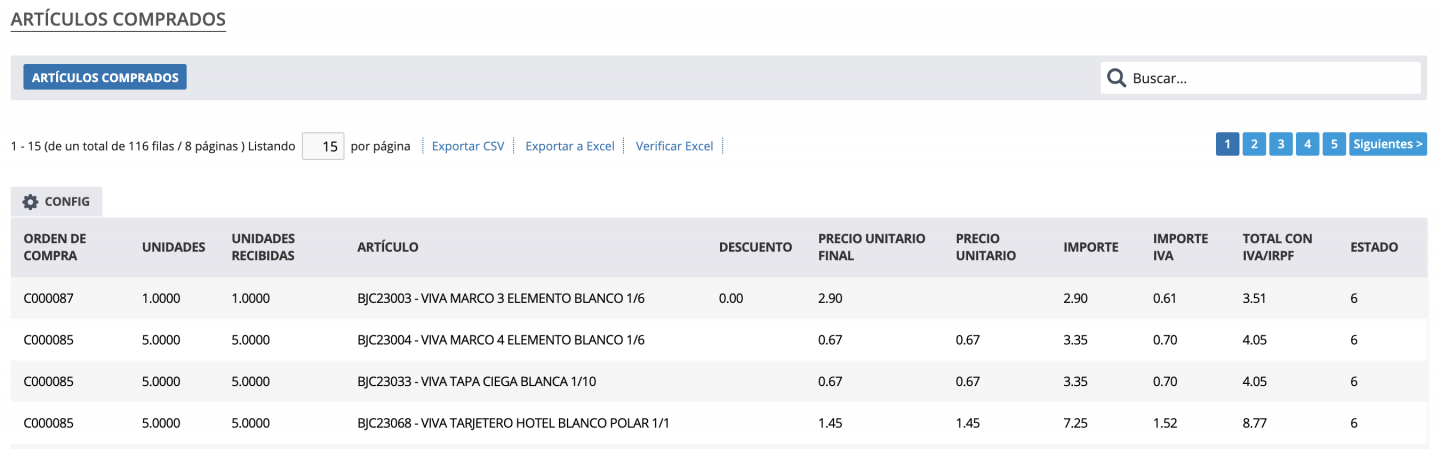
Task: Type in the Buscar search field
Action: click(1270, 78)
